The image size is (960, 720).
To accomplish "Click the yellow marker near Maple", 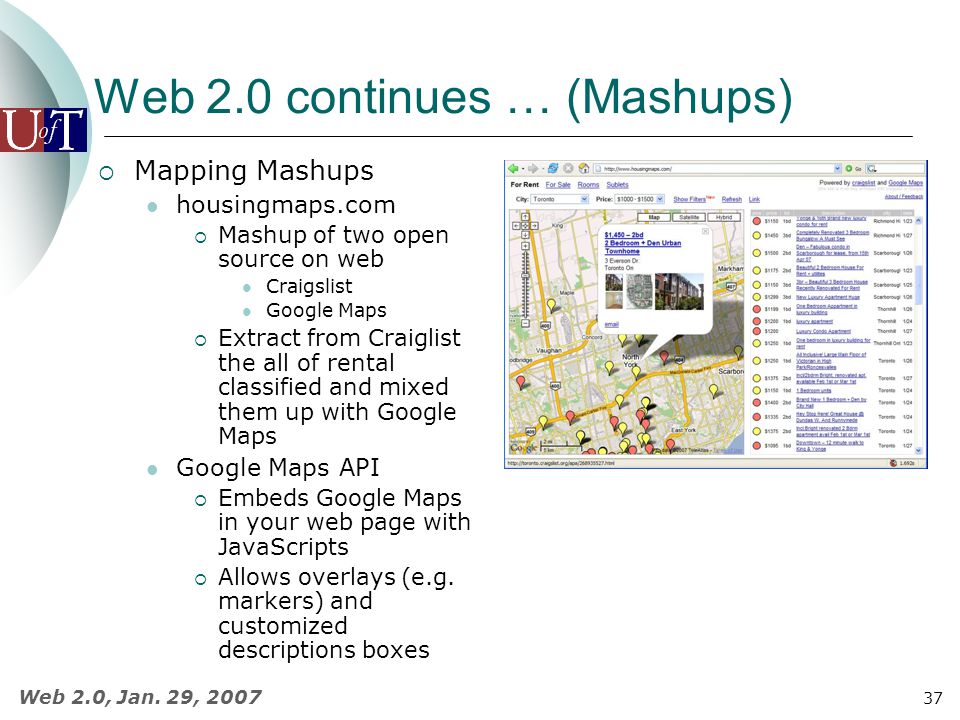I will (551, 304).
